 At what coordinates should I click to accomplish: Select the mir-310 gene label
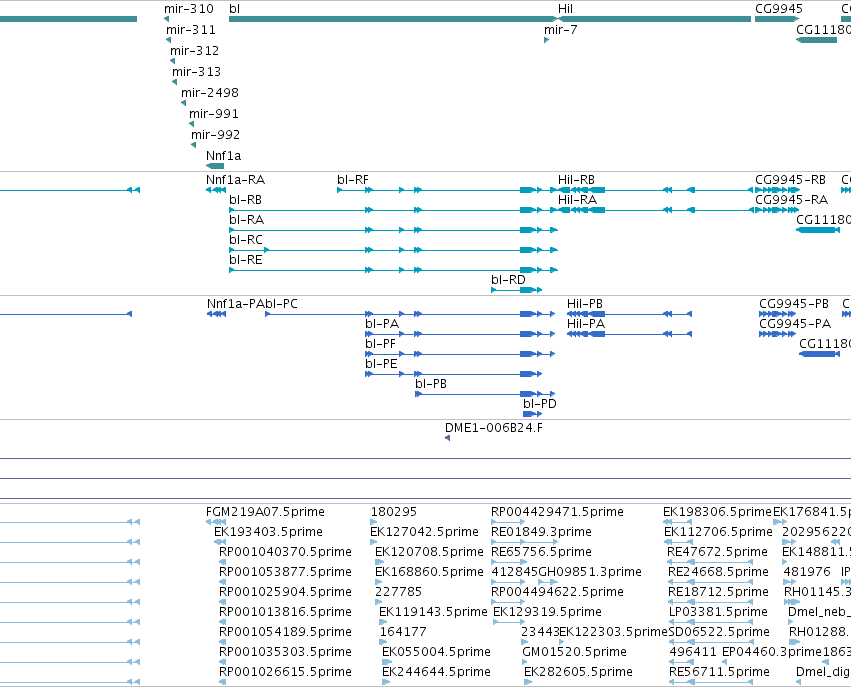(x=189, y=9)
